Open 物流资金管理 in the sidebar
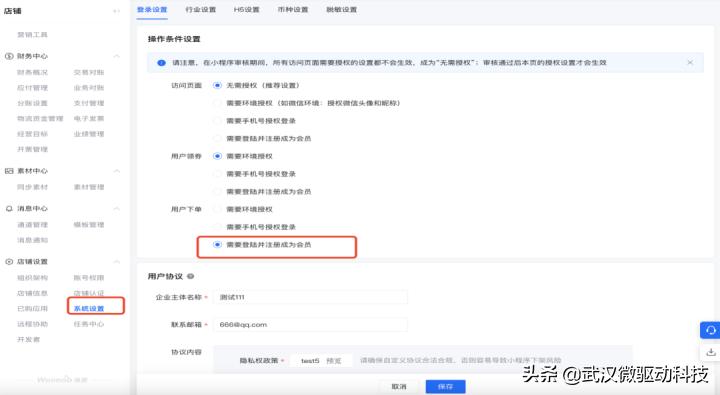 (40, 118)
